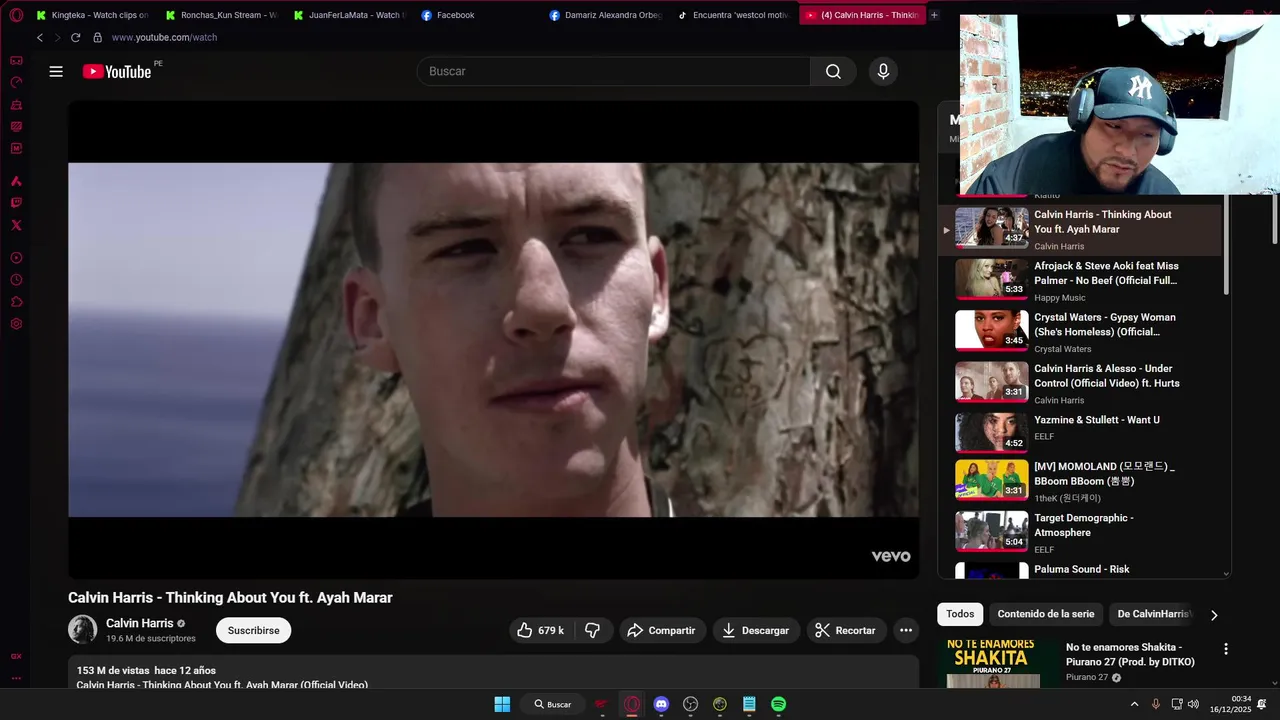Open the YouTube hamburger guide menu
Screen dimensions: 1280x720
coord(56,71)
